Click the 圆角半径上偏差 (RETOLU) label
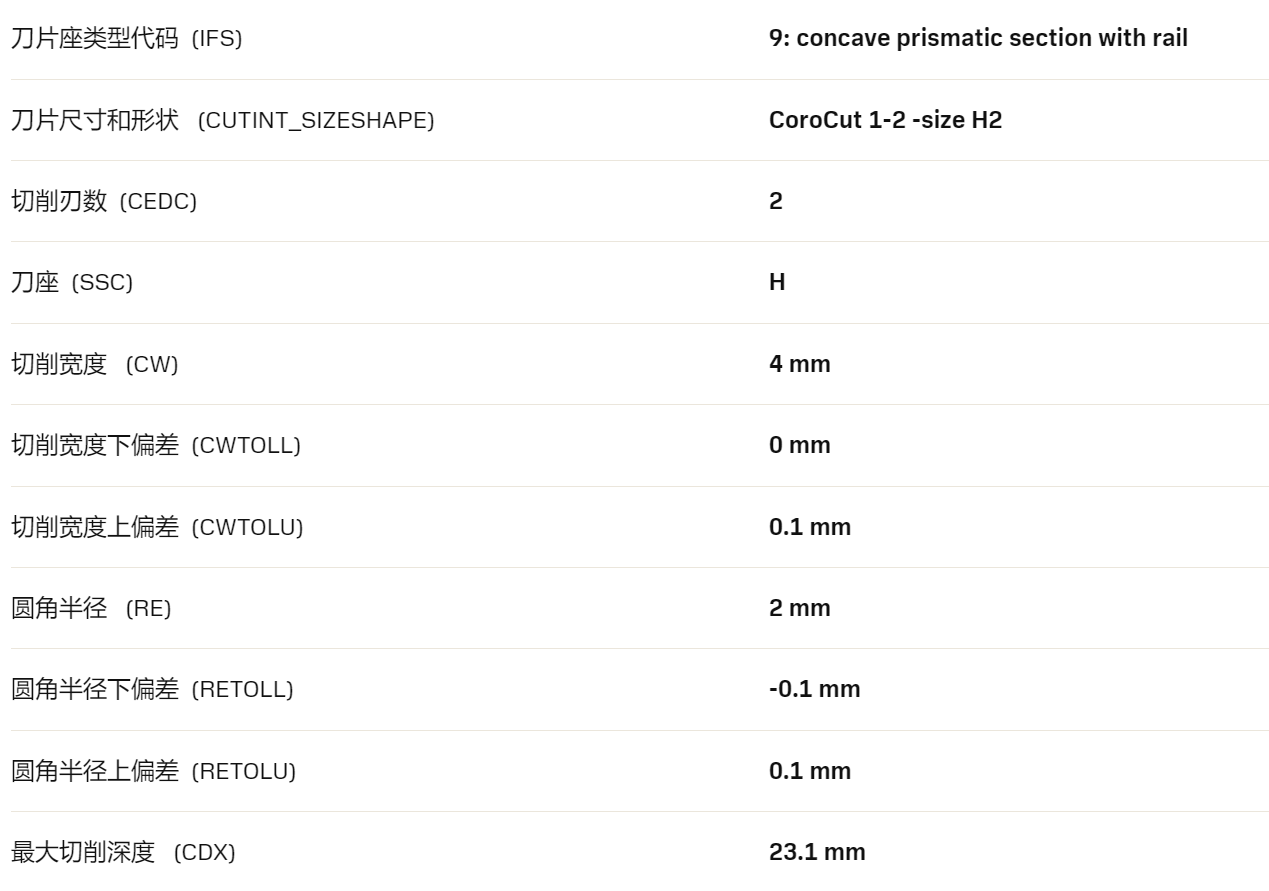This screenshot has height=891, width=1269. click(x=153, y=772)
